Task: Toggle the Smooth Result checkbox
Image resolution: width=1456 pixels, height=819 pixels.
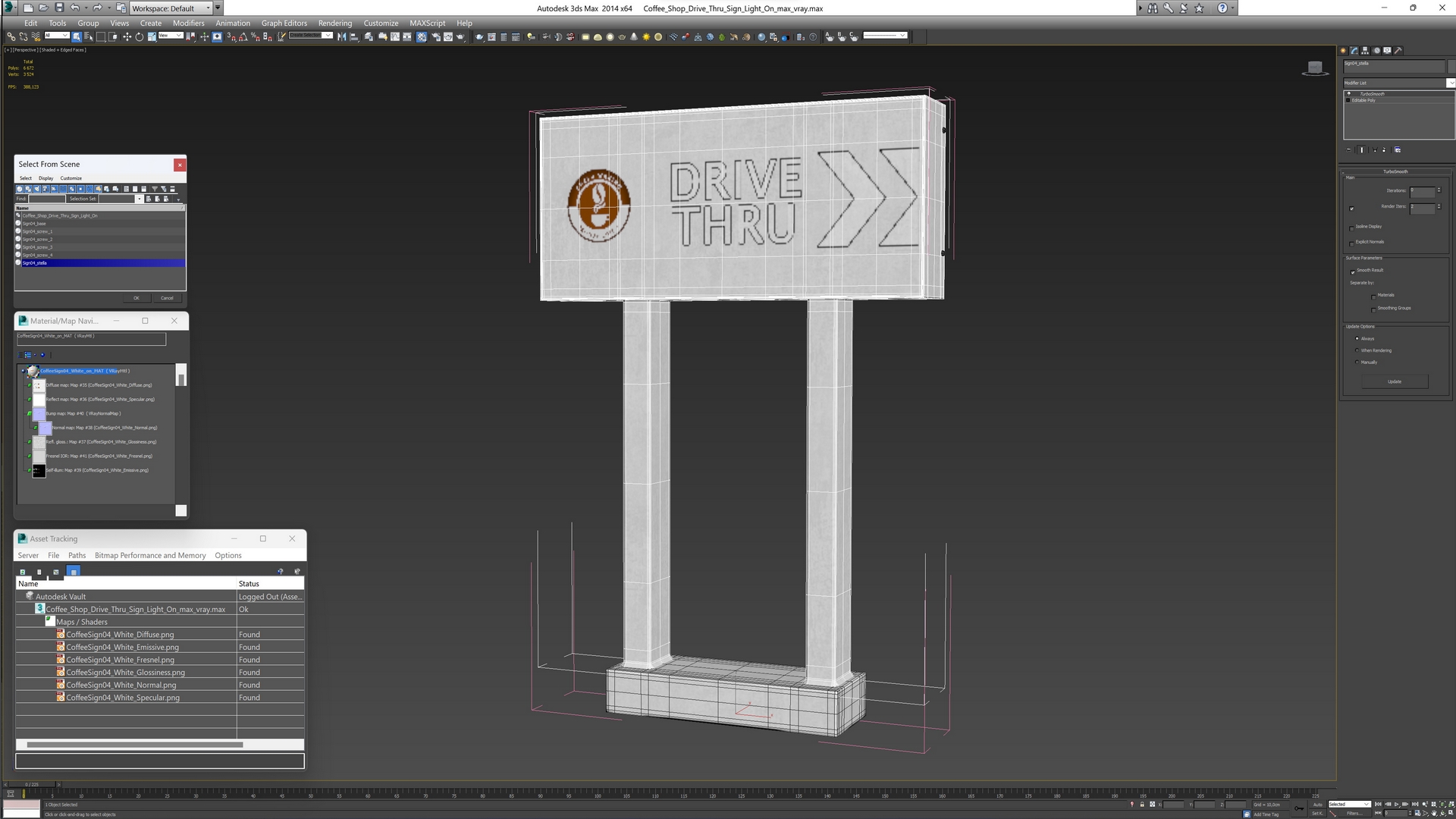Action: tap(1352, 271)
